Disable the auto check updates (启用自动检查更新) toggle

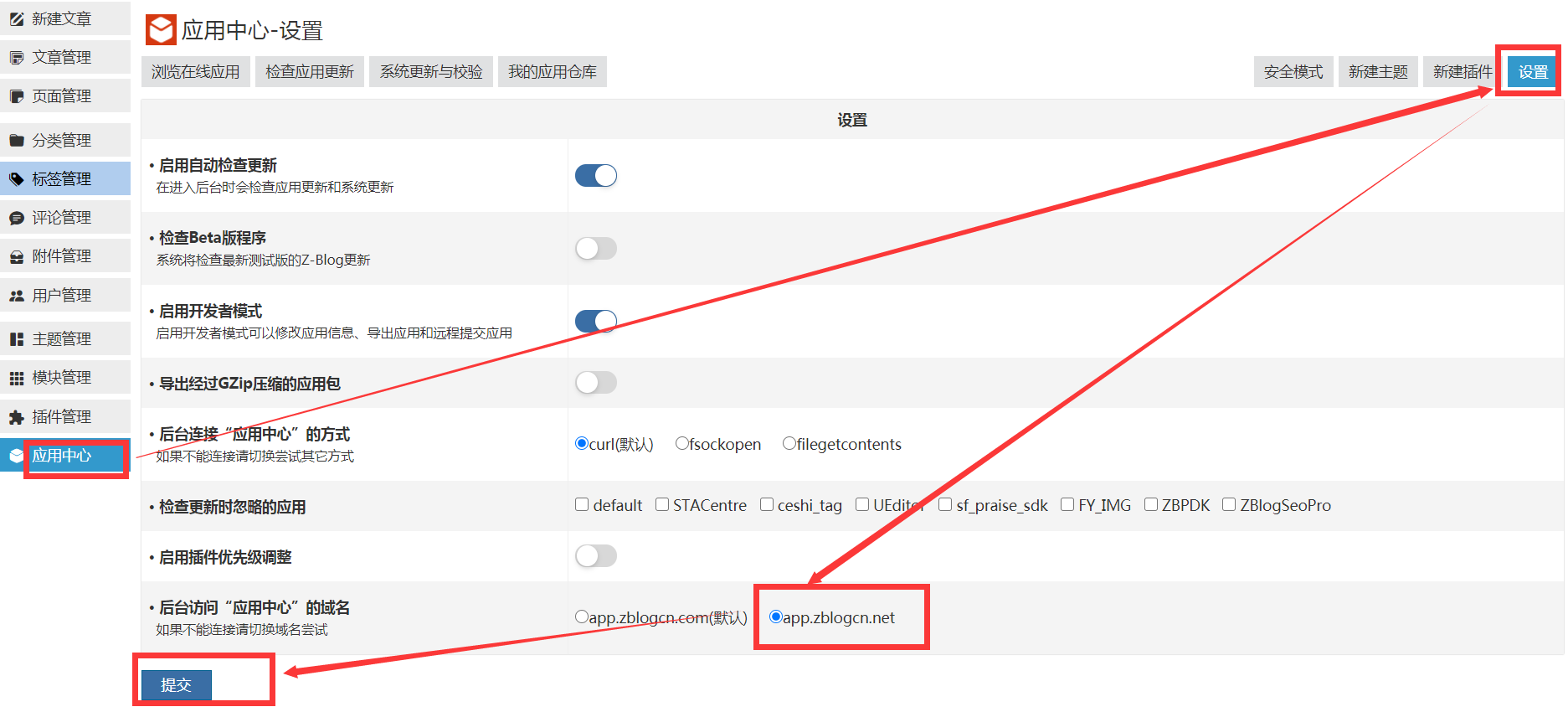[595, 176]
